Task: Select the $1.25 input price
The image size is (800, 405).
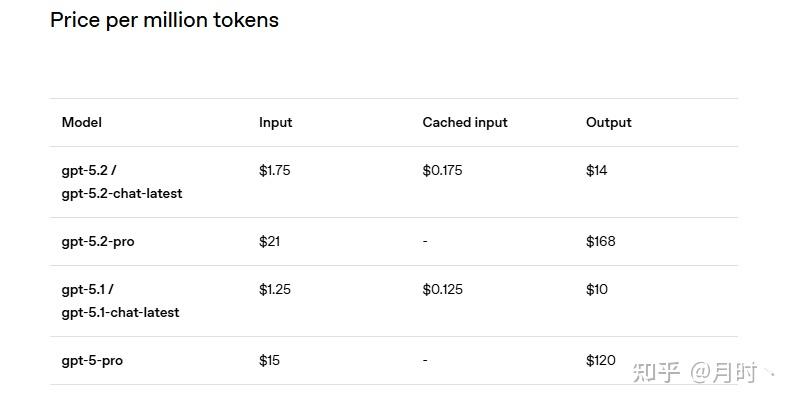Action: click(274, 289)
